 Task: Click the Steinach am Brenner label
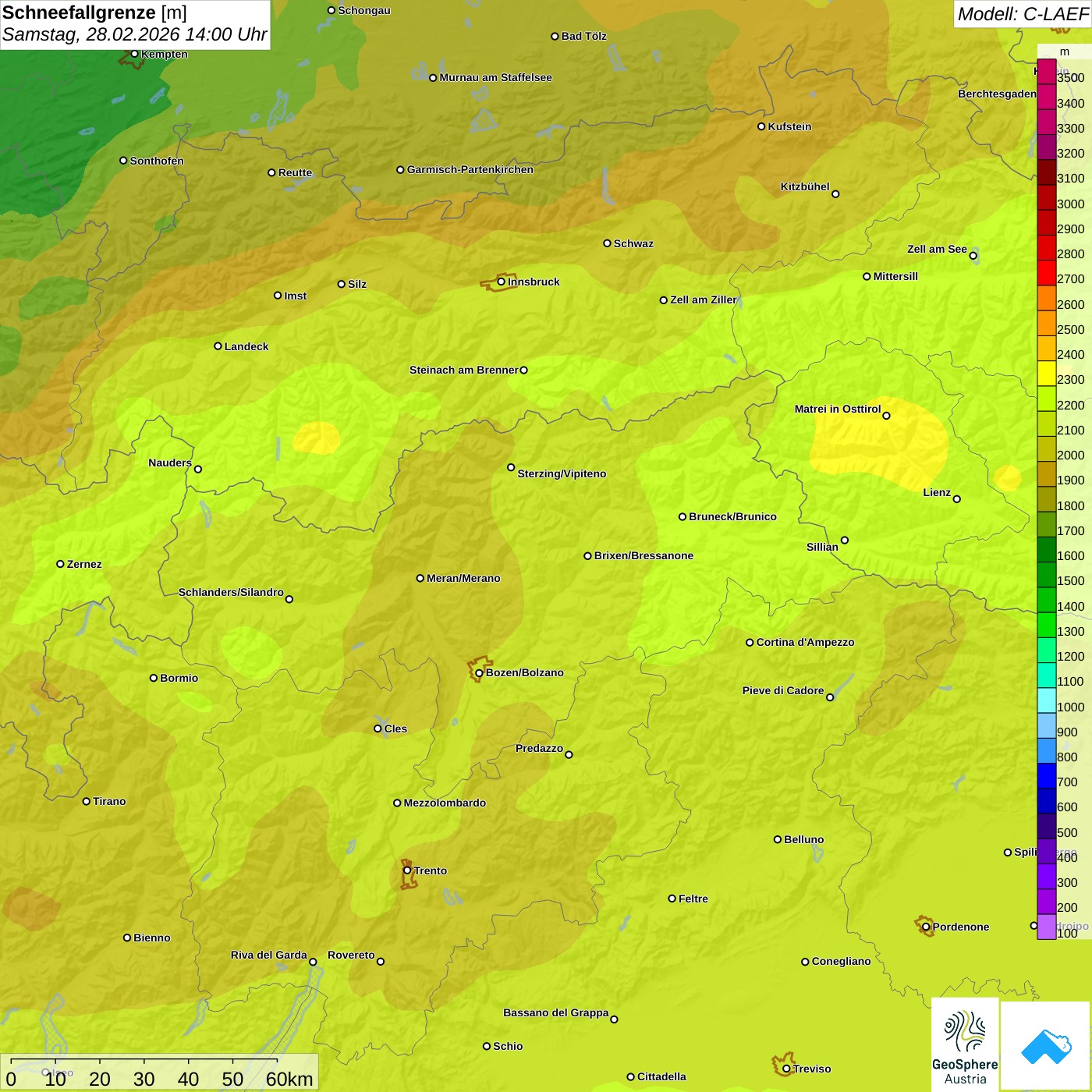464,370
